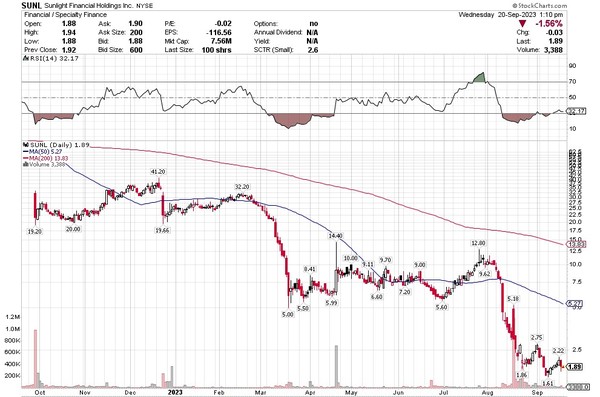Click the '32.17' RSI tag on right axis
This screenshot has width=600, height=397.
point(575,111)
